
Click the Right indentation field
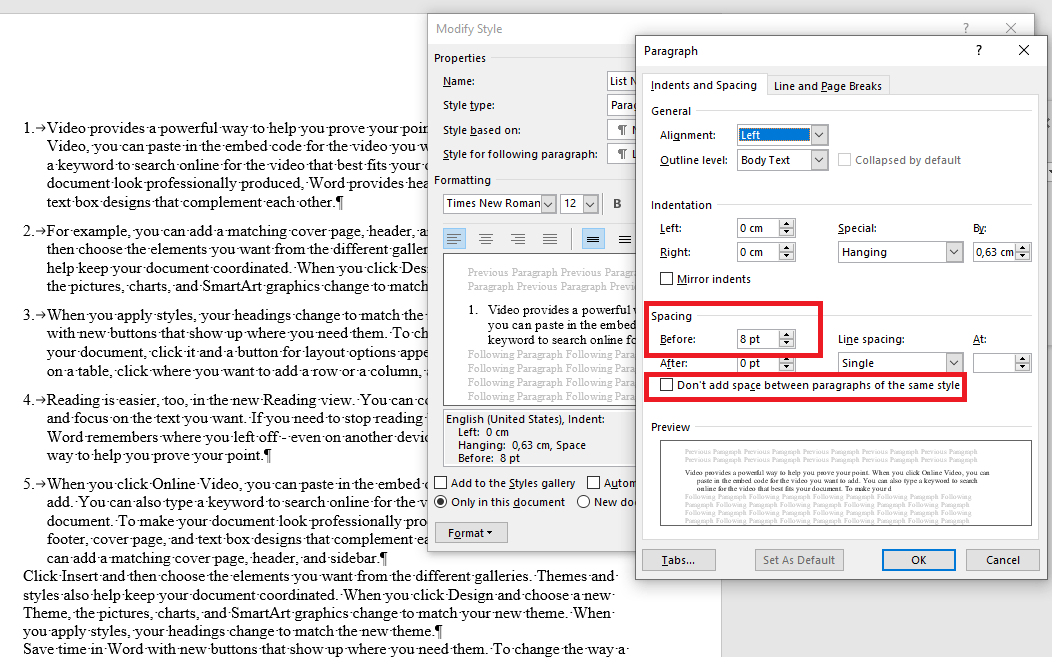pyautogui.click(x=758, y=252)
